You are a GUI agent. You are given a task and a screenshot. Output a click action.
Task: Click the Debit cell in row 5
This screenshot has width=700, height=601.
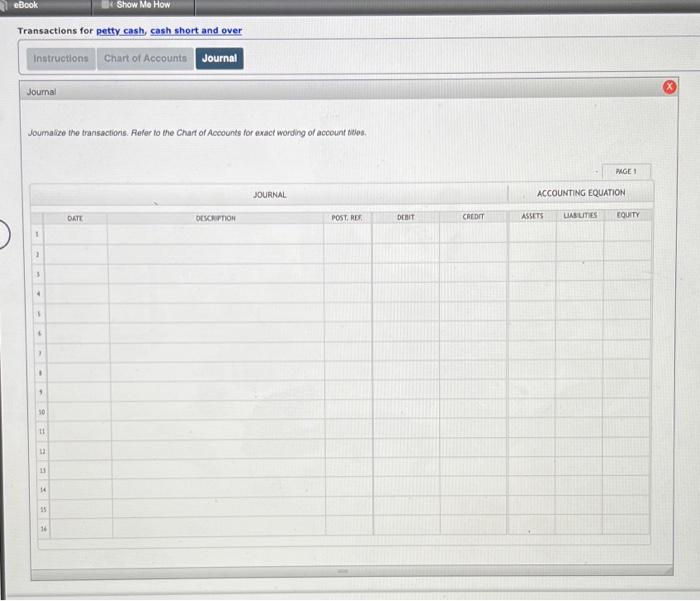pyautogui.click(x=406, y=312)
